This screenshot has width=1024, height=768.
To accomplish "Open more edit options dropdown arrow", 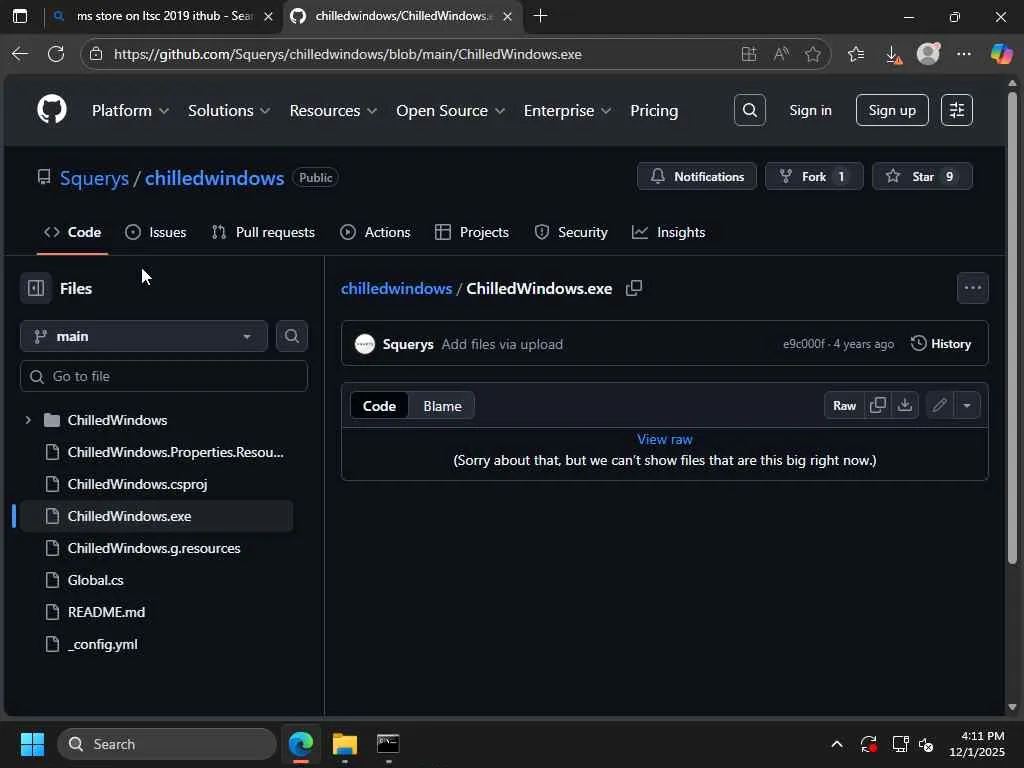I will point(967,406).
